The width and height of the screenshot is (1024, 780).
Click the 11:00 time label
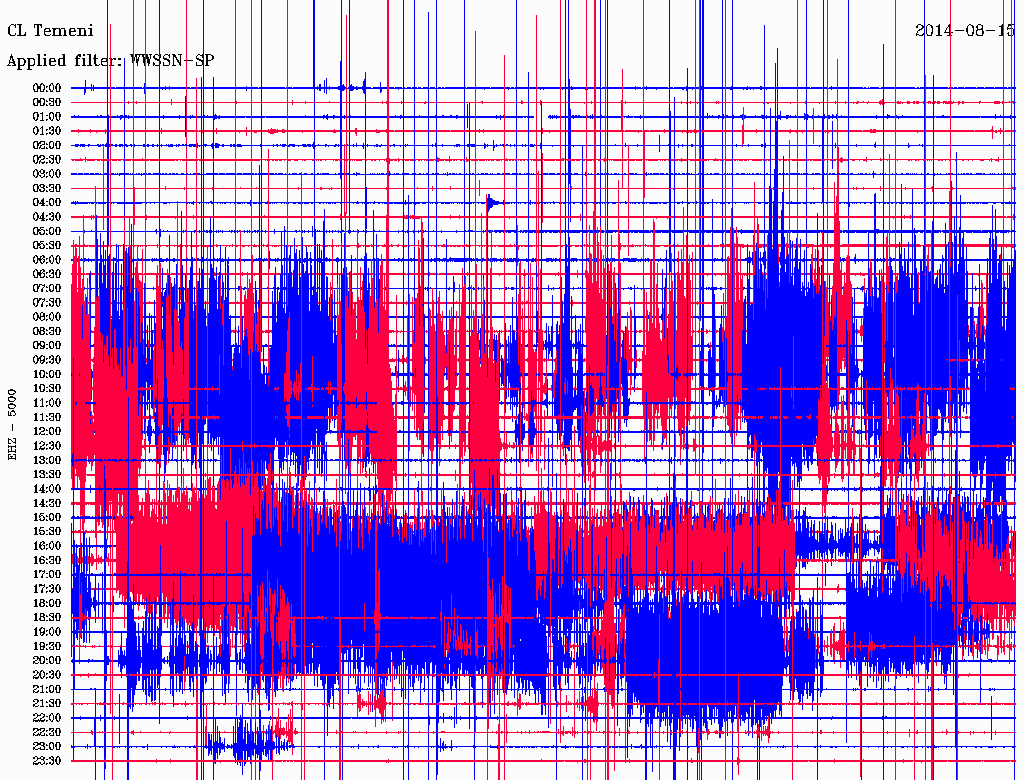point(47,402)
